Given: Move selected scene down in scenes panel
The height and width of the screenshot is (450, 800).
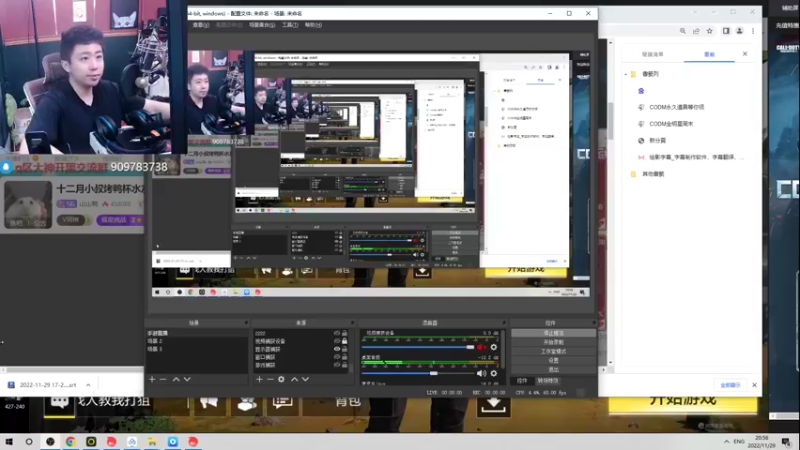Looking at the screenshot, I should [187, 379].
